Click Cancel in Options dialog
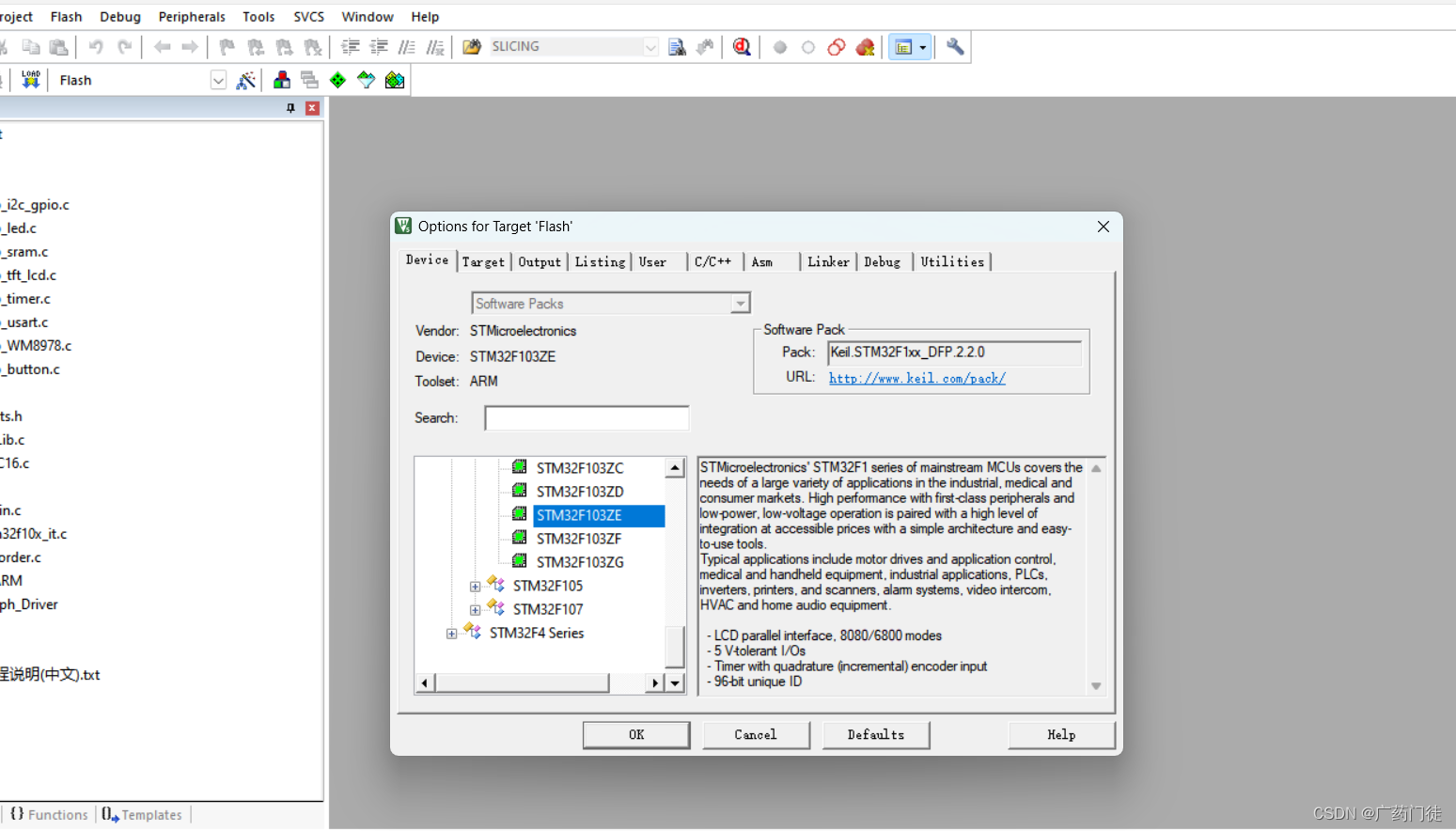The image size is (1456, 831). pyautogui.click(x=756, y=735)
